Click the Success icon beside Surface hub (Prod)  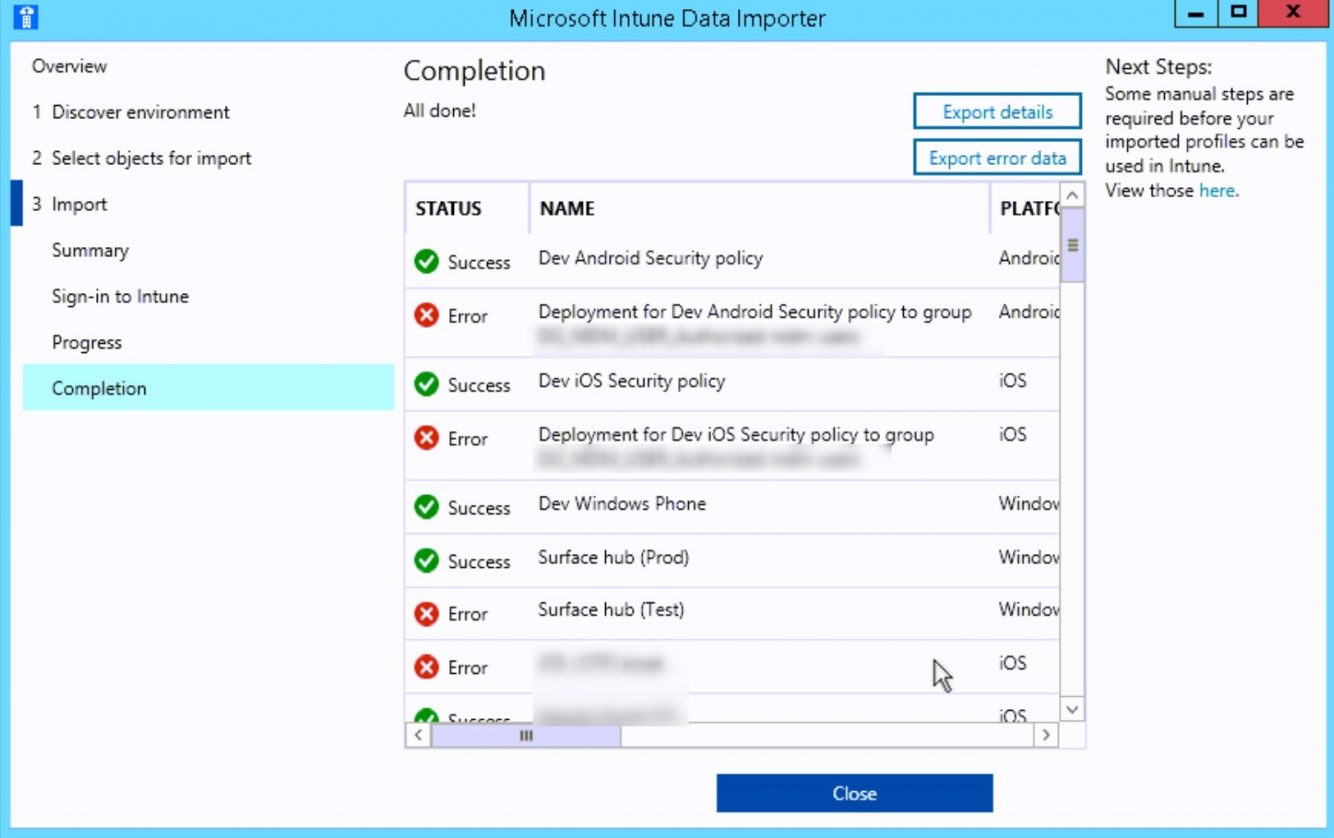427,559
